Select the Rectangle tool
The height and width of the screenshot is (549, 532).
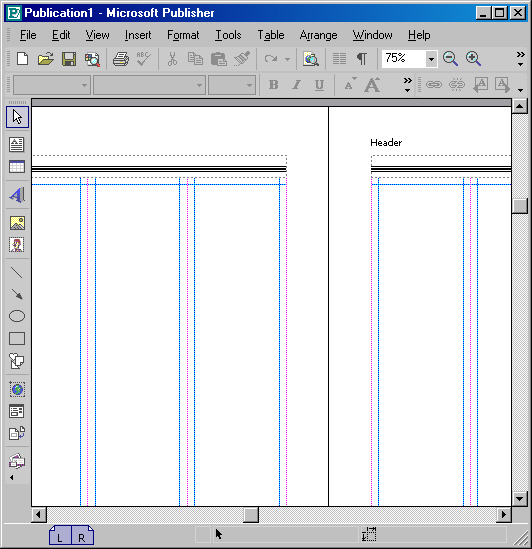(17, 339)
